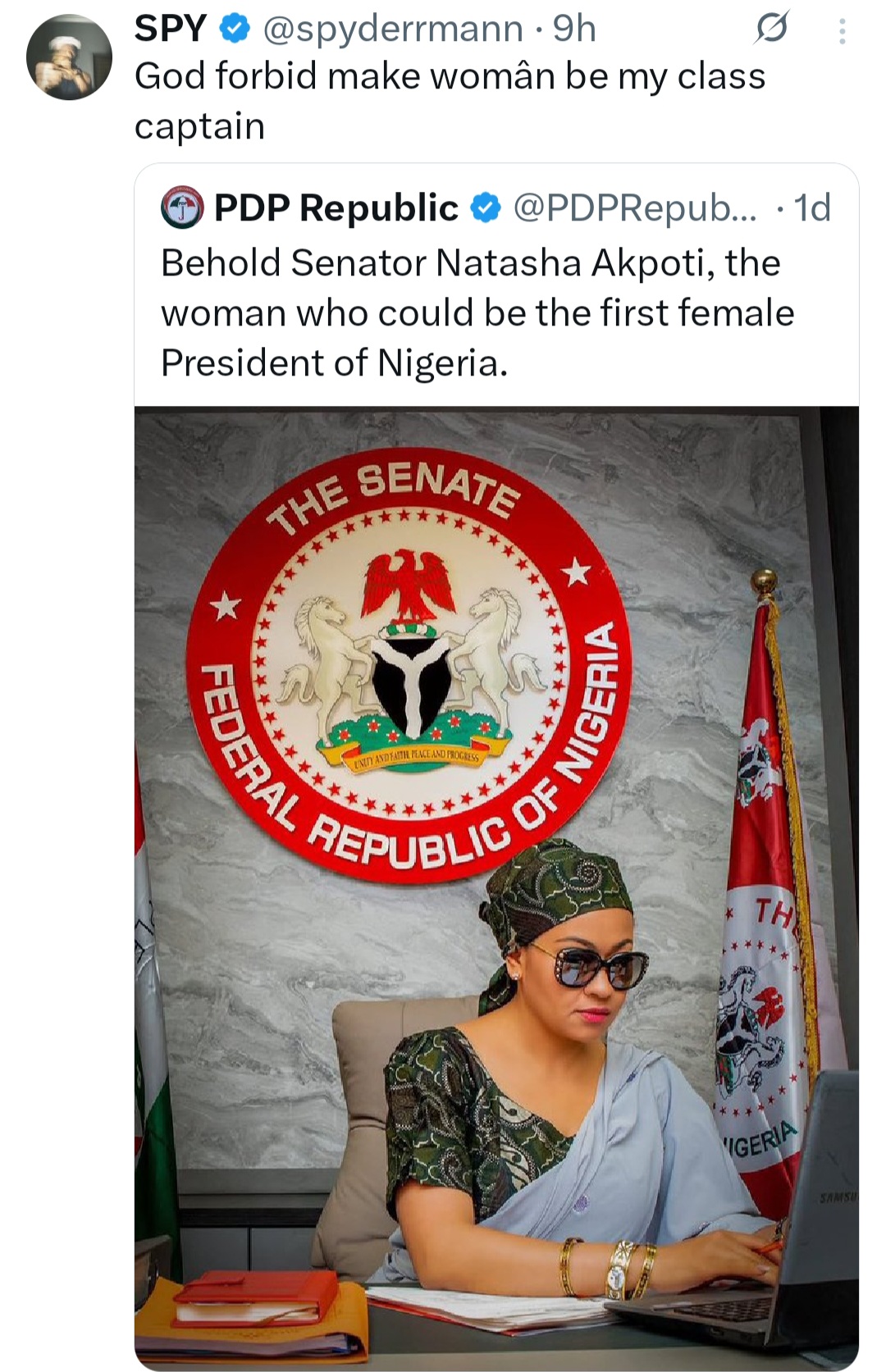Click SPY's blue verified badge
This screenshot has width=886, height=1372.
coord(235,30)
